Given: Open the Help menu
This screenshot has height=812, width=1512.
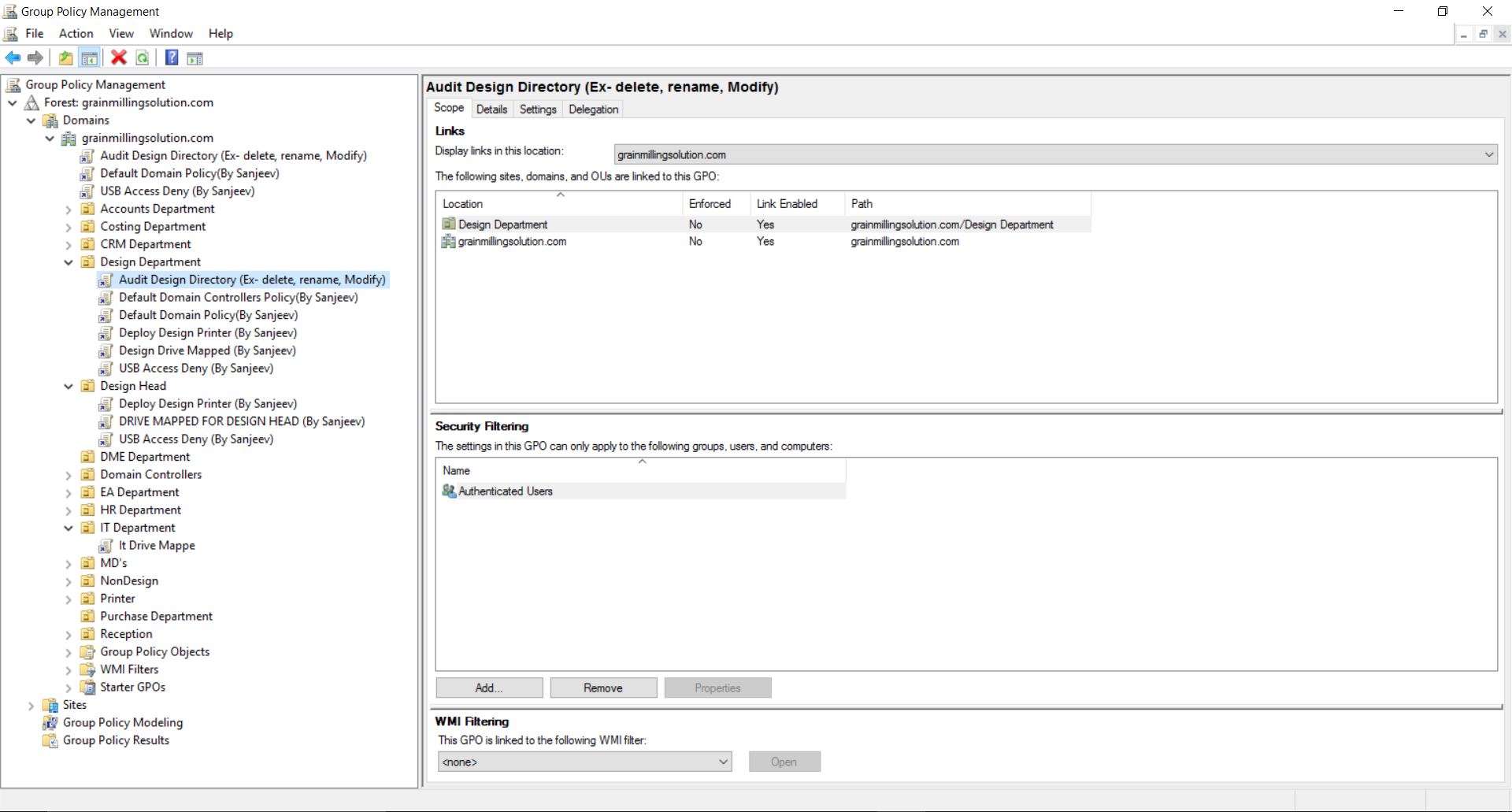Looking at the screenshot, I should click(220, 33).
